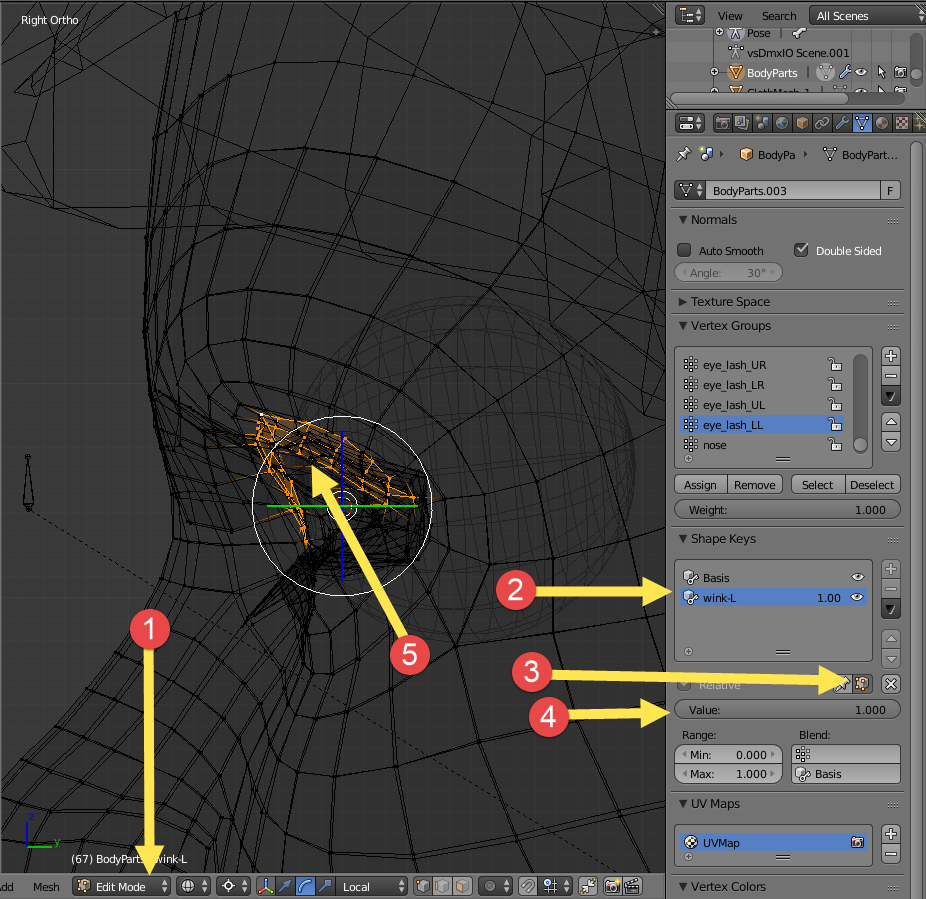Screen dimensions: 926x899
Task: Click the Assign vertex group button
Action: (x=700, y=484)
